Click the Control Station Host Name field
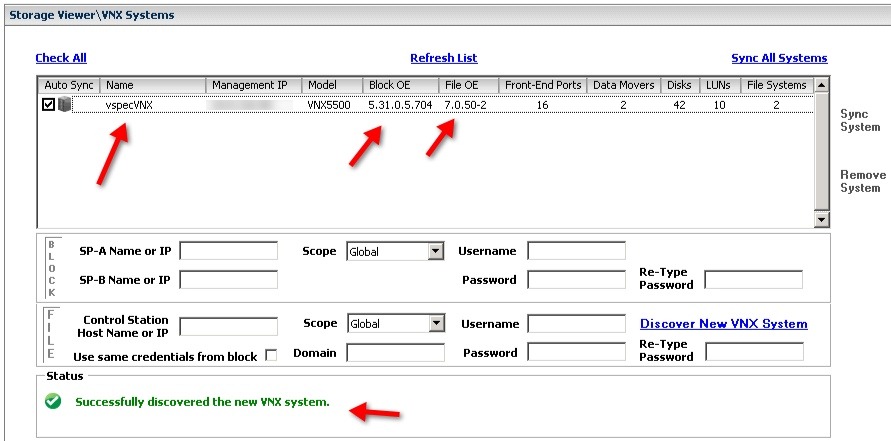Viewport: 891px width, 441px height. click(228, 326)
